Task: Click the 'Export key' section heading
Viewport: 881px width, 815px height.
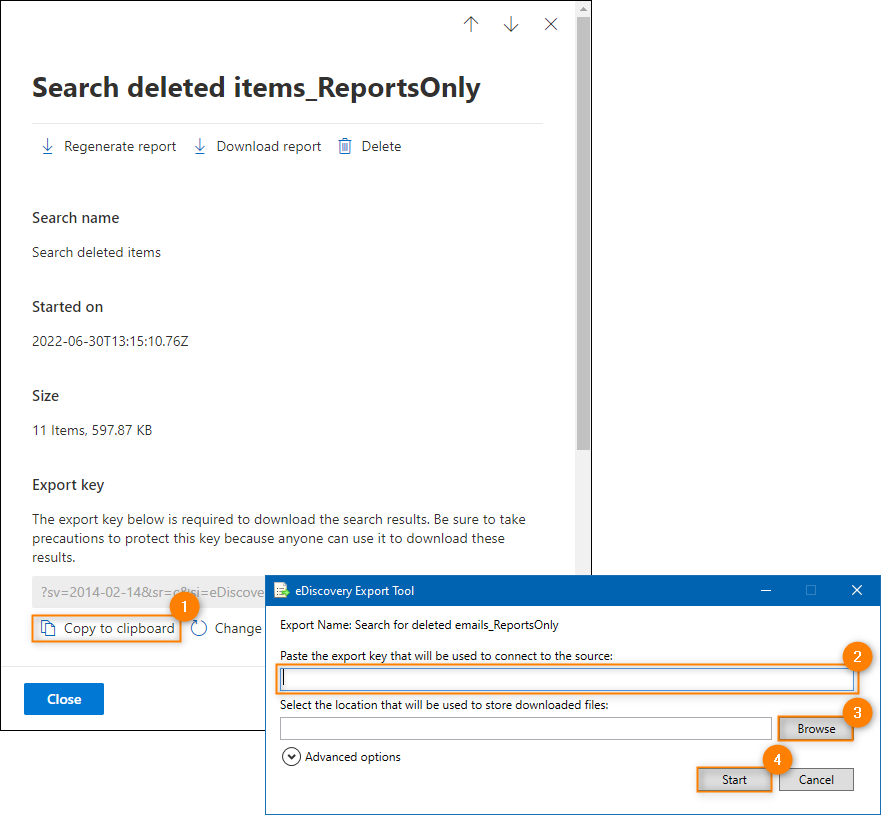Action: click(x=68, y=485)
